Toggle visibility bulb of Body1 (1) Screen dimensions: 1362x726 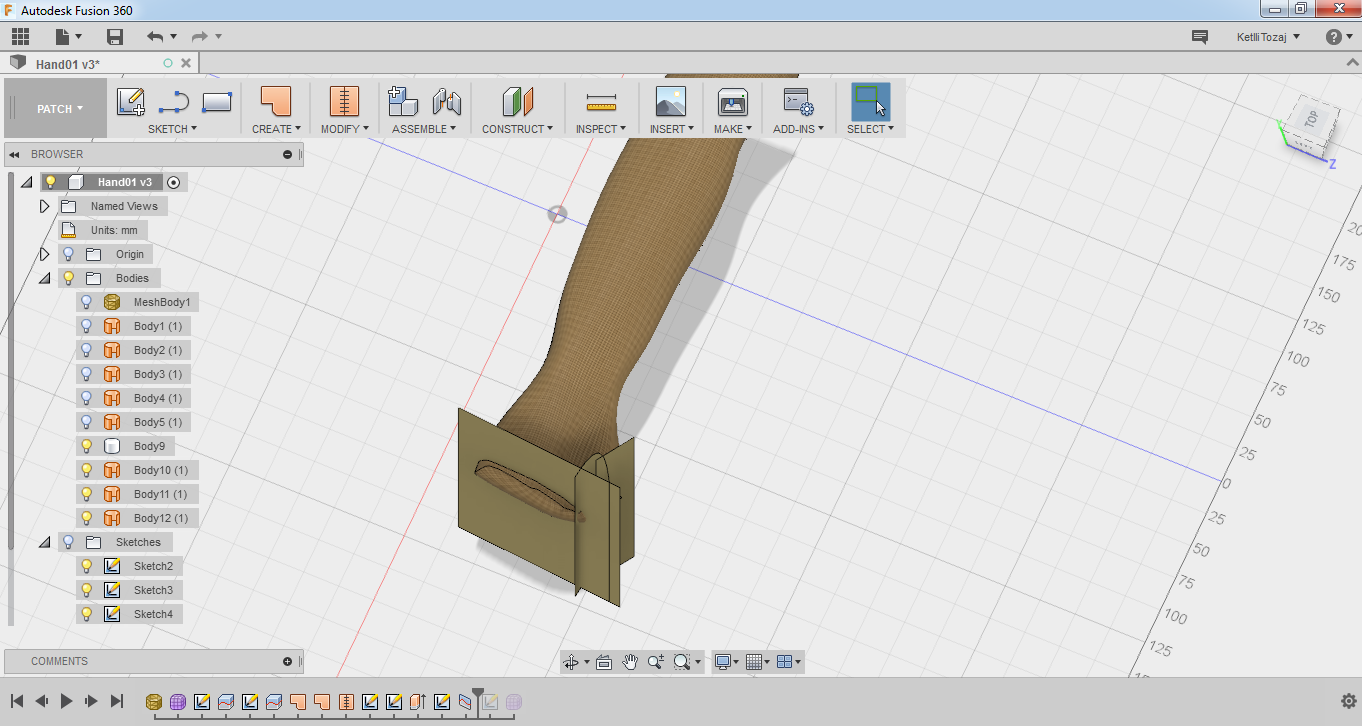(87, 326)
